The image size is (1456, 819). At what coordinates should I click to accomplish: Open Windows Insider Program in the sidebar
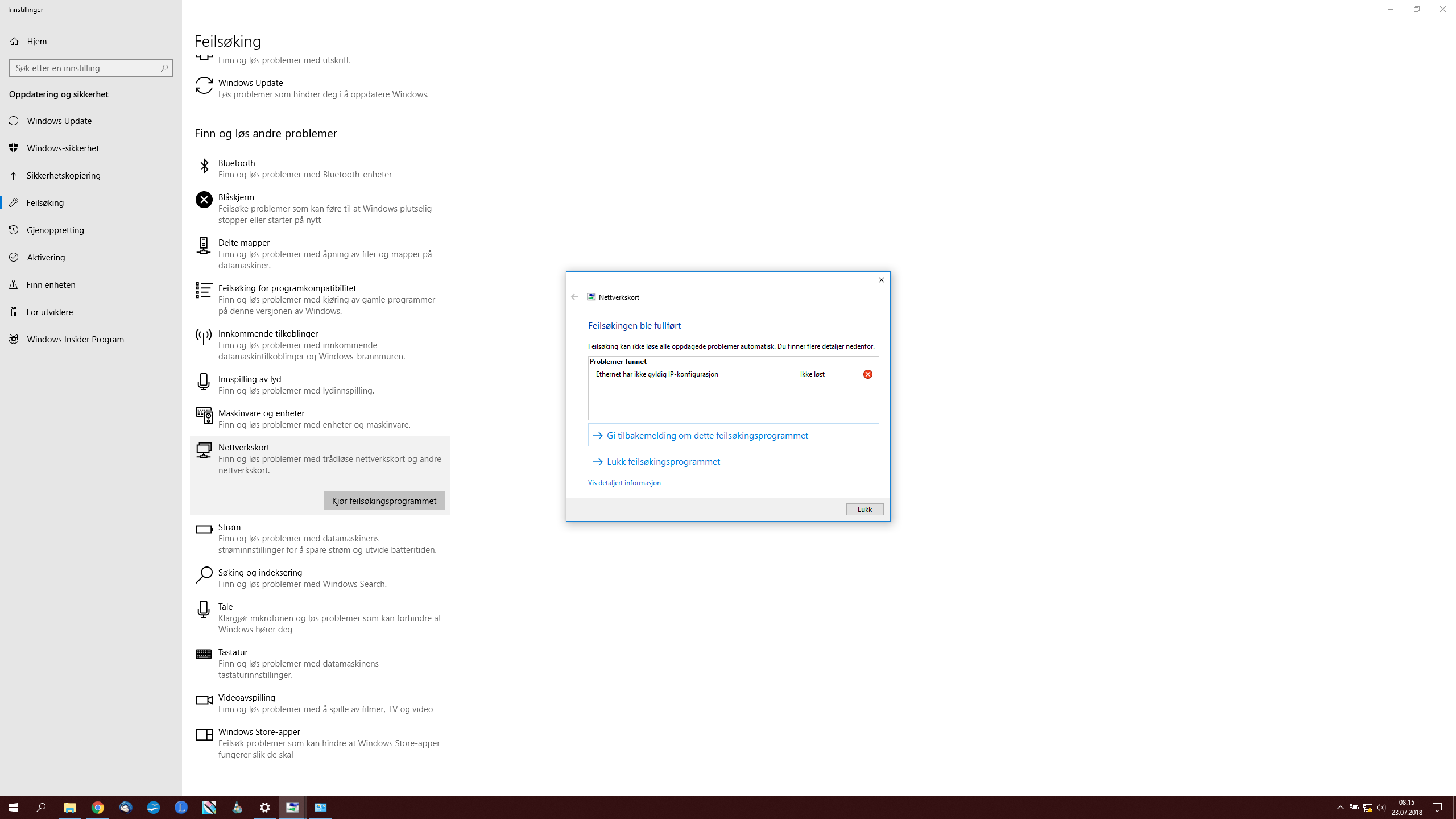[x=91, y=339]
